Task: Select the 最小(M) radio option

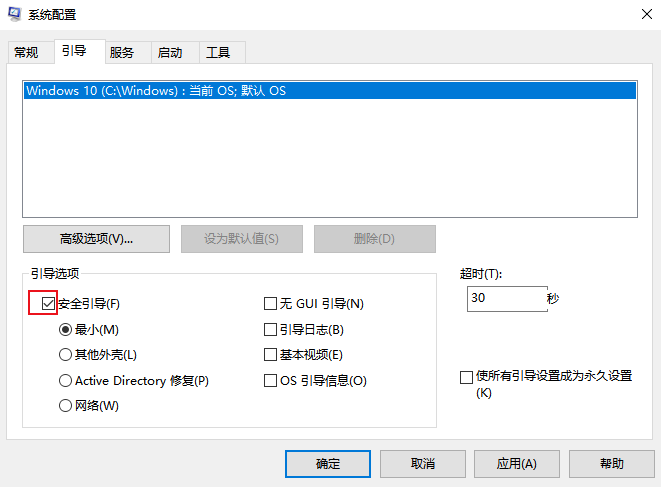Action: [x=66, y=329]
